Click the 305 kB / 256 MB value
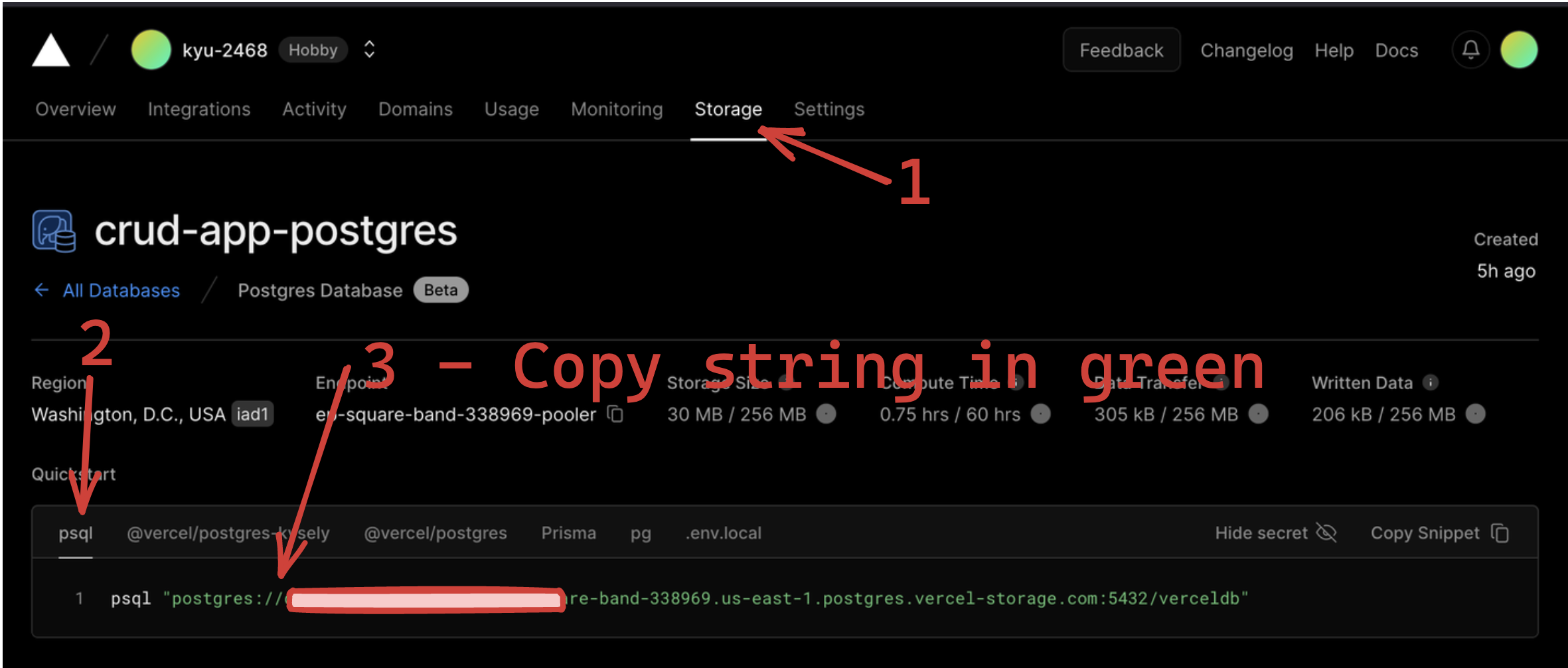1568x668 pixels. coord(1166,414)
